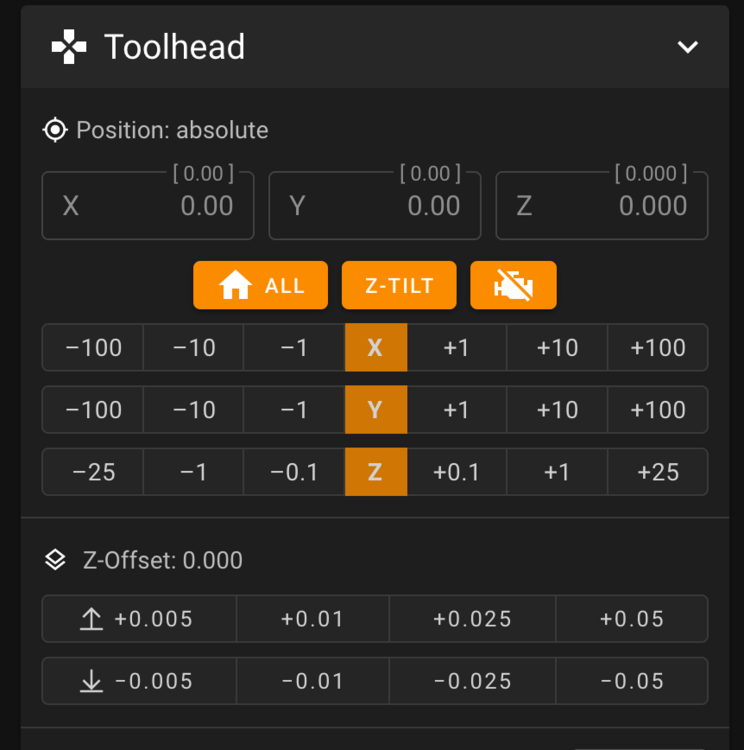Click the X position input field
744x750 pixels.
(148, 206)
